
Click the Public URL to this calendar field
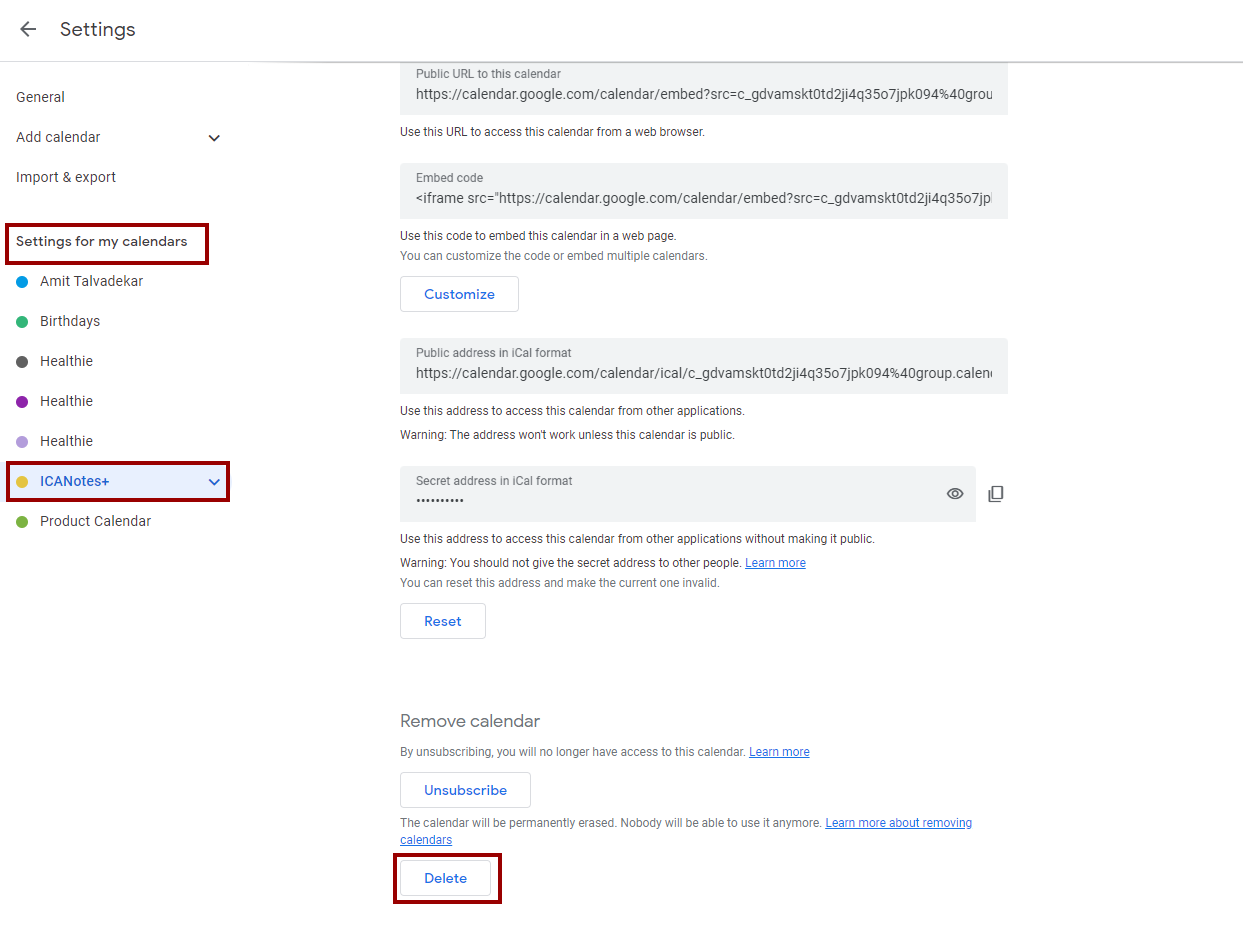pyautogui.click(x=703, y=95)
